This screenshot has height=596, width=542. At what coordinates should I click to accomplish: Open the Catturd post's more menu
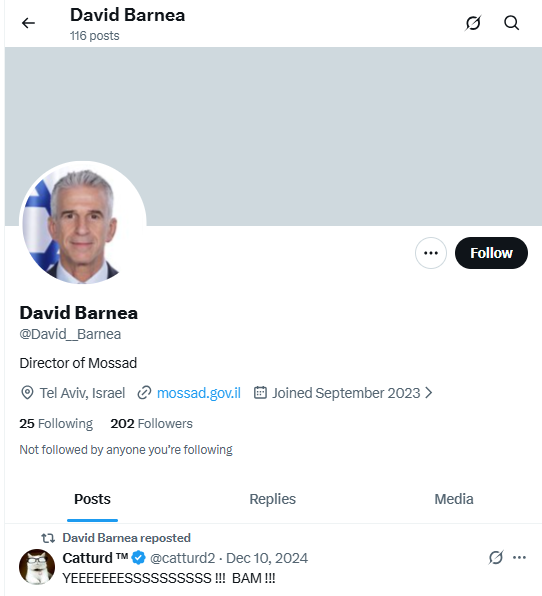[519, 558]
